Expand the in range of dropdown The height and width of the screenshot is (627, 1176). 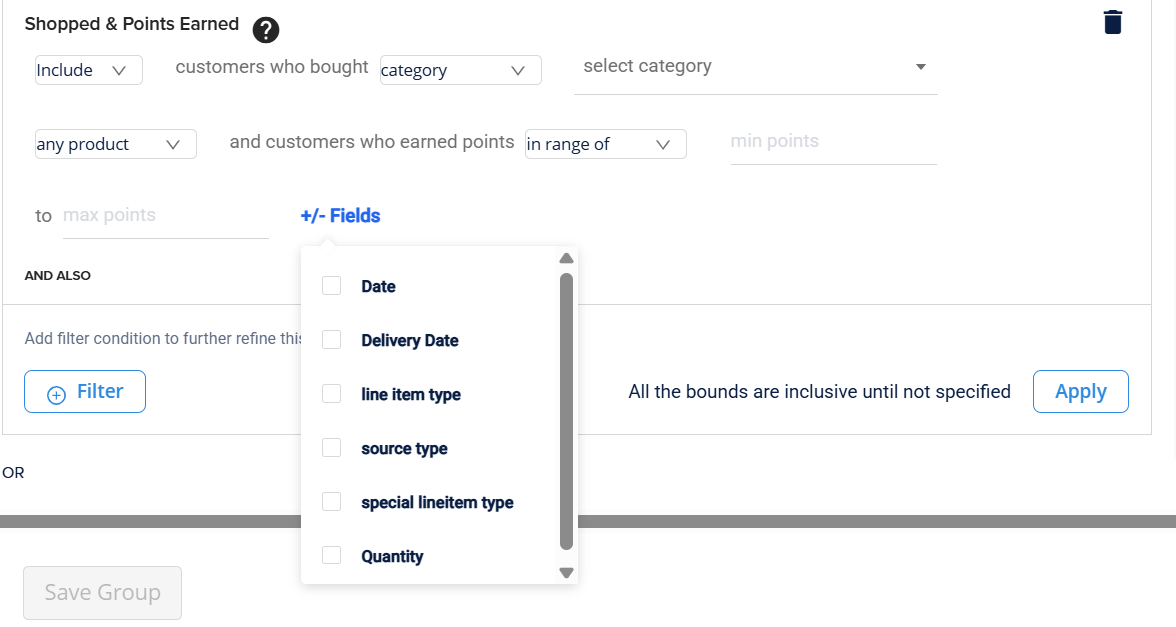tap(605, 144)
